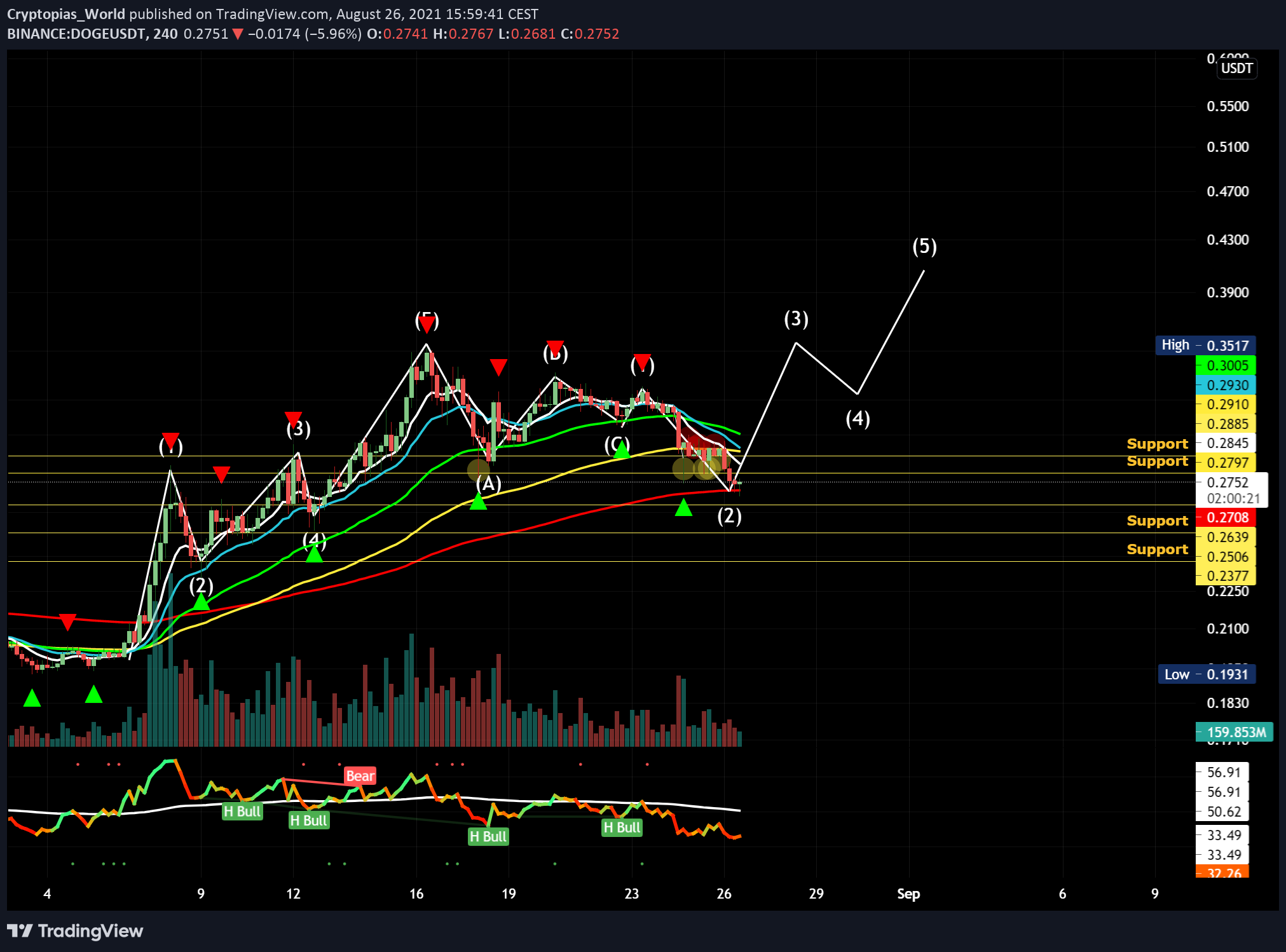Click the Support label beside 0.2708
1286x952 pixels.
coord(1157,520)
